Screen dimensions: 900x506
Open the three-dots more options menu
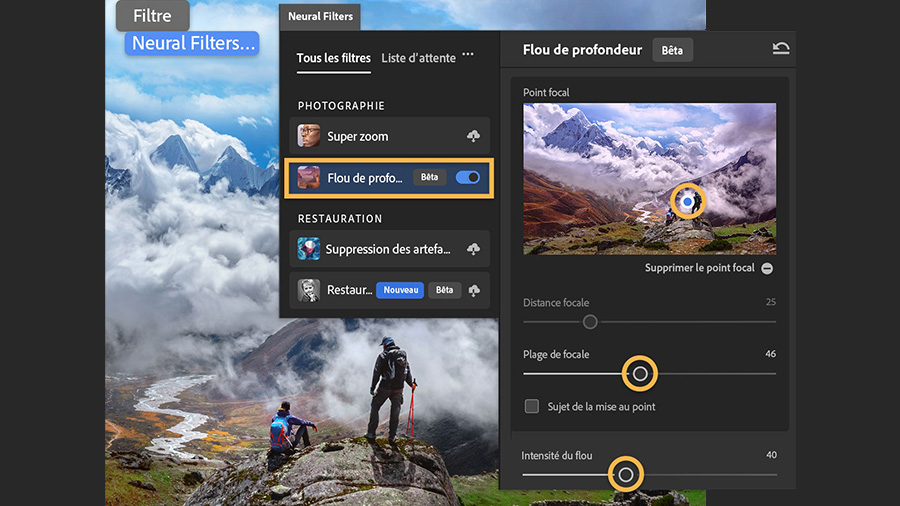pyautogui.click(x=468, y=55)
